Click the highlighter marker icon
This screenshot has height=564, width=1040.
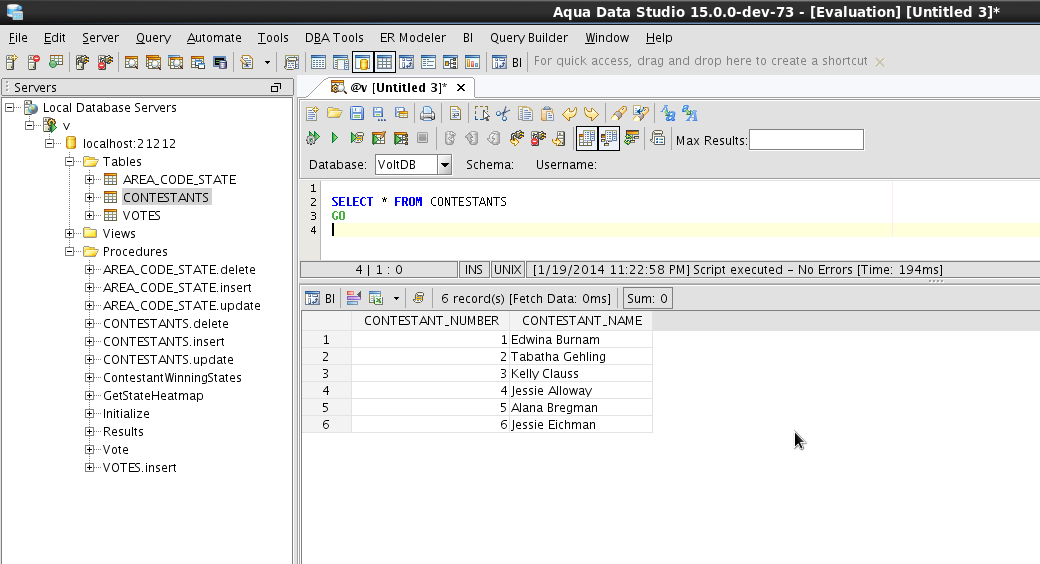(x=619, y=113)
